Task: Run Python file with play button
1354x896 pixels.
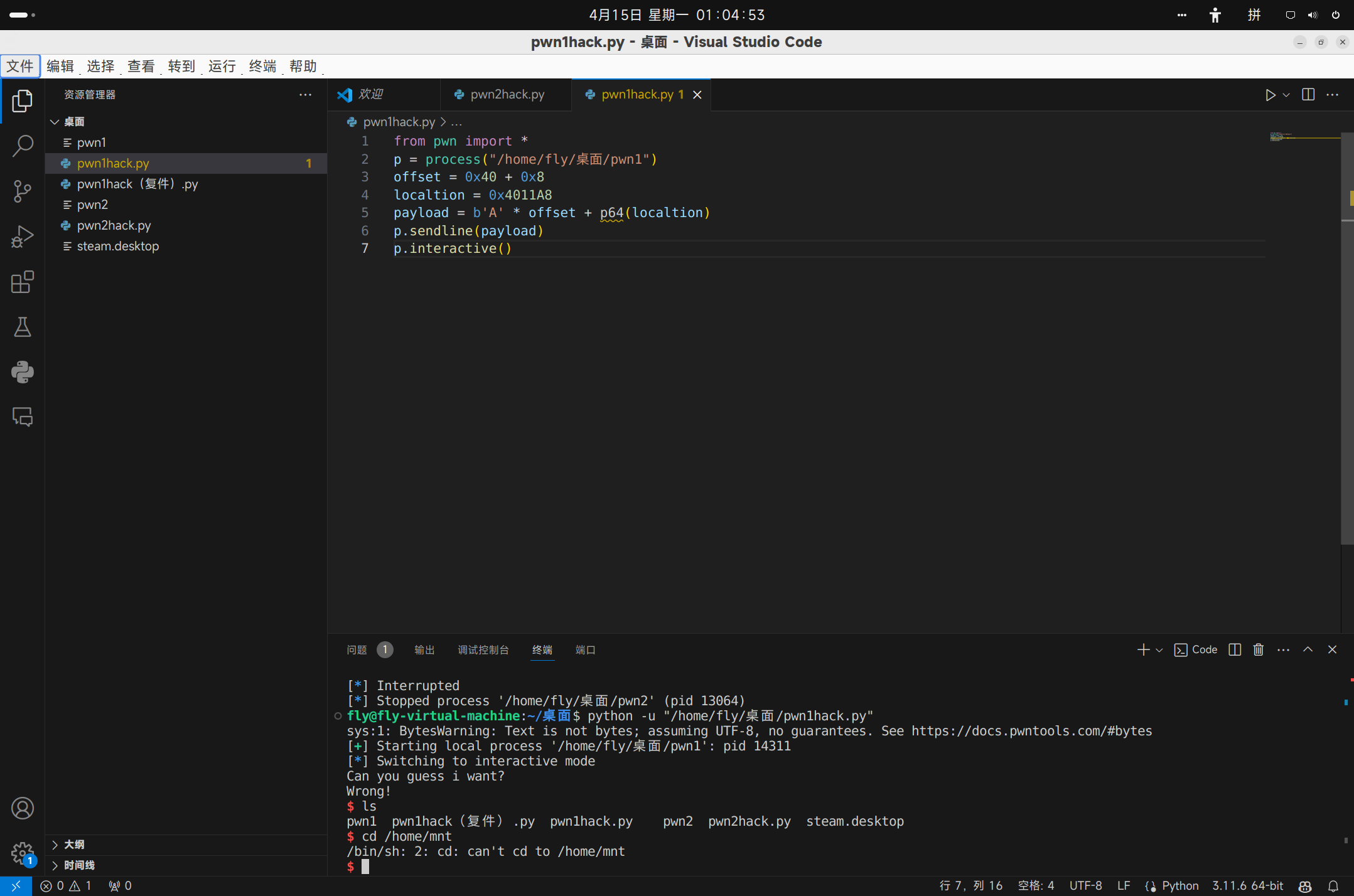Action: pos(1270,95)
